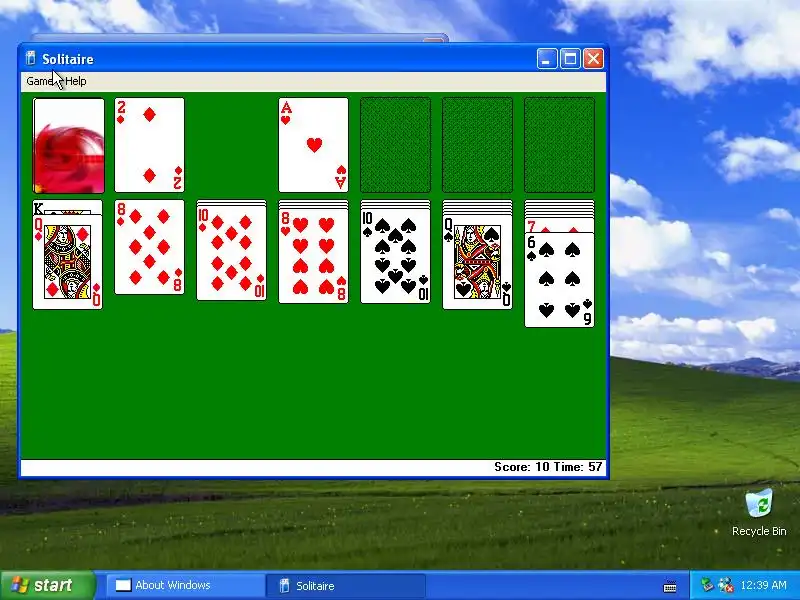This screenshot has height=600, width=800.
Task: Select the 8 of diamonds tableau card
Action: point(149,247)
